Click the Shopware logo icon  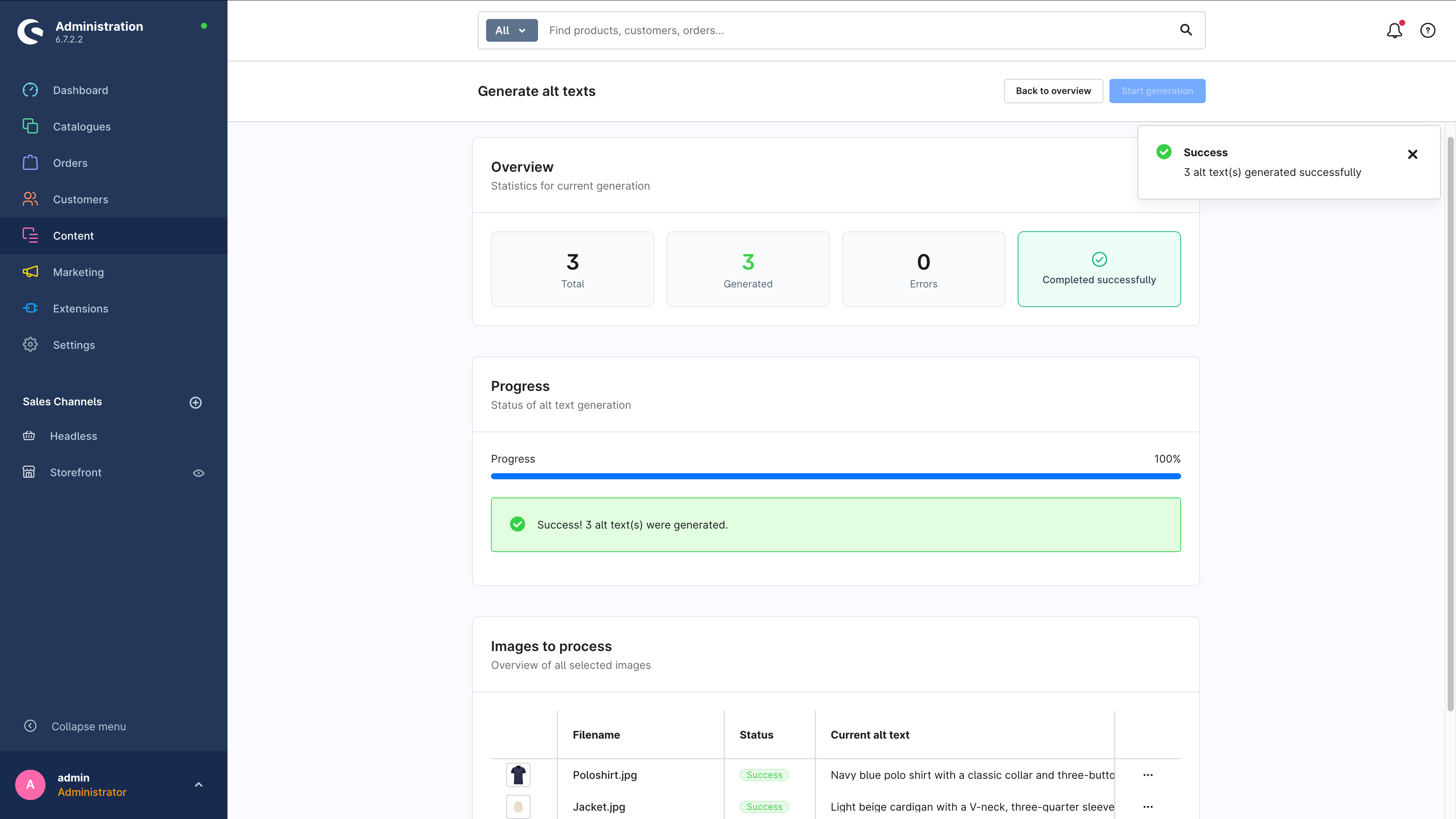coord(30,31)
